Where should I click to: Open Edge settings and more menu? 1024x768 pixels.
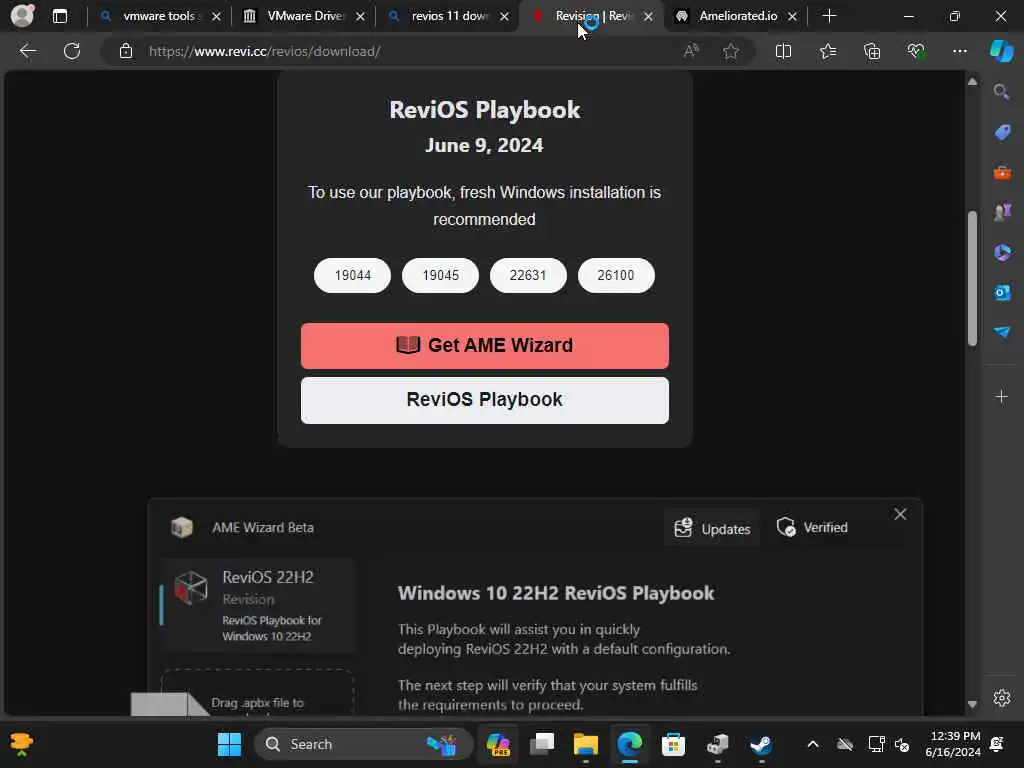[959, 51]
